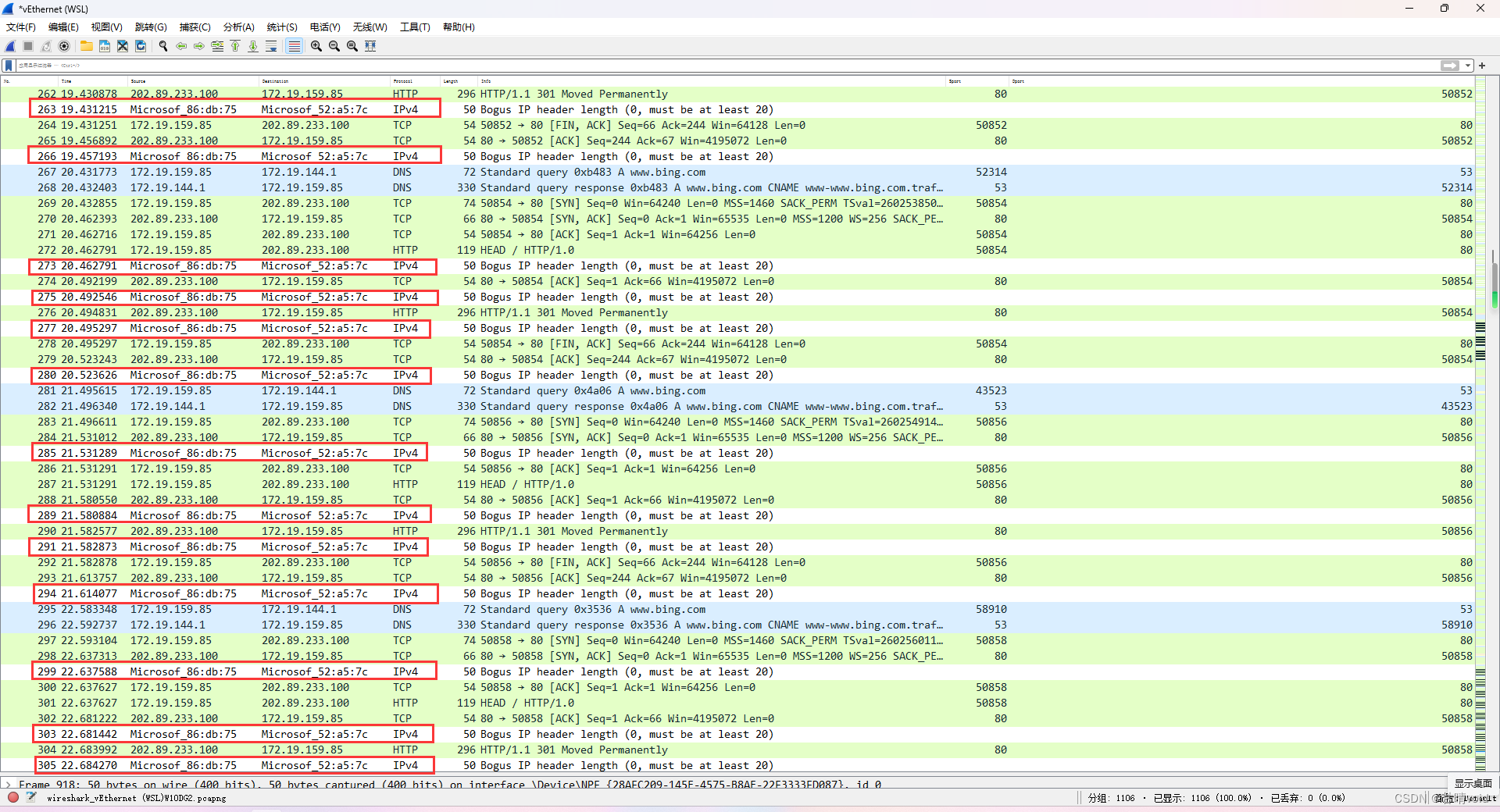Start capturing packets with the shark fin icon
This screenshot has height=812, width=1500.
coord(10,46)
